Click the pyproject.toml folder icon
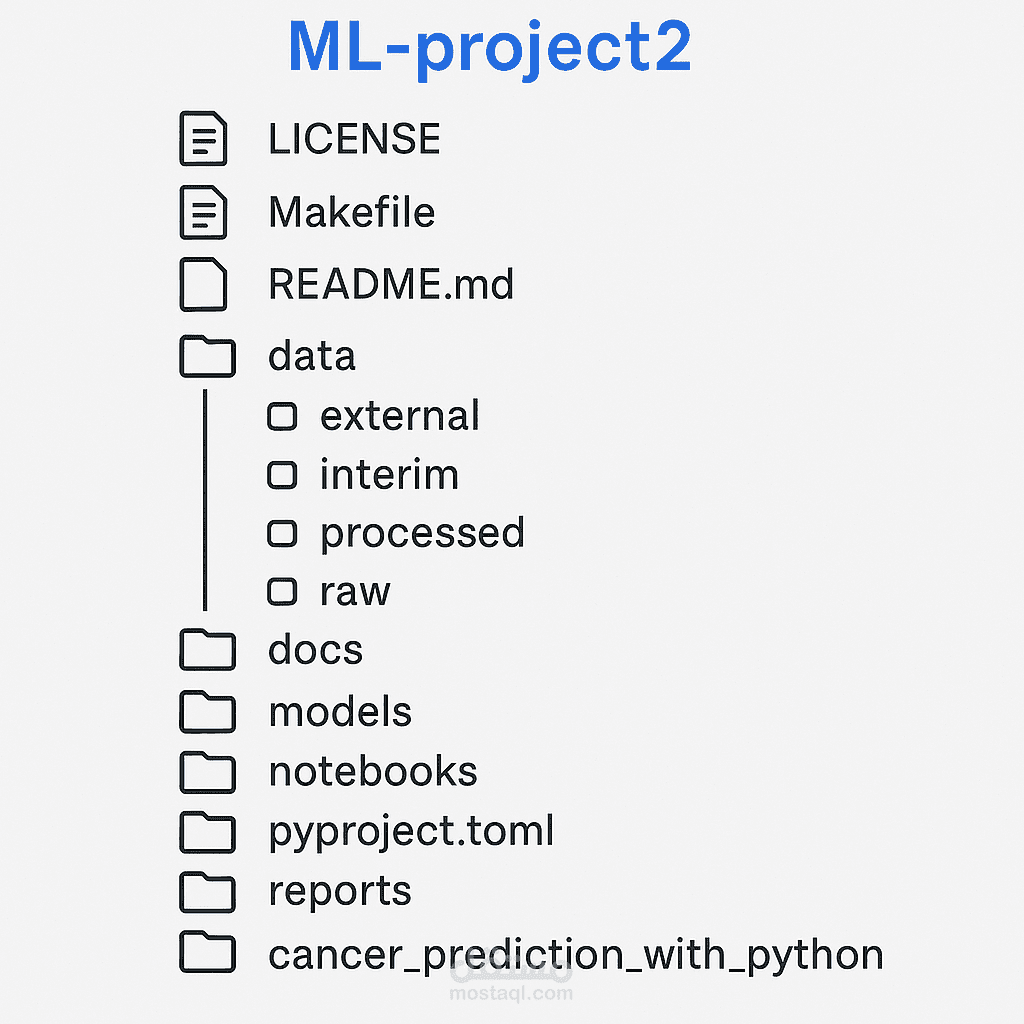 (x=207, y=832)
